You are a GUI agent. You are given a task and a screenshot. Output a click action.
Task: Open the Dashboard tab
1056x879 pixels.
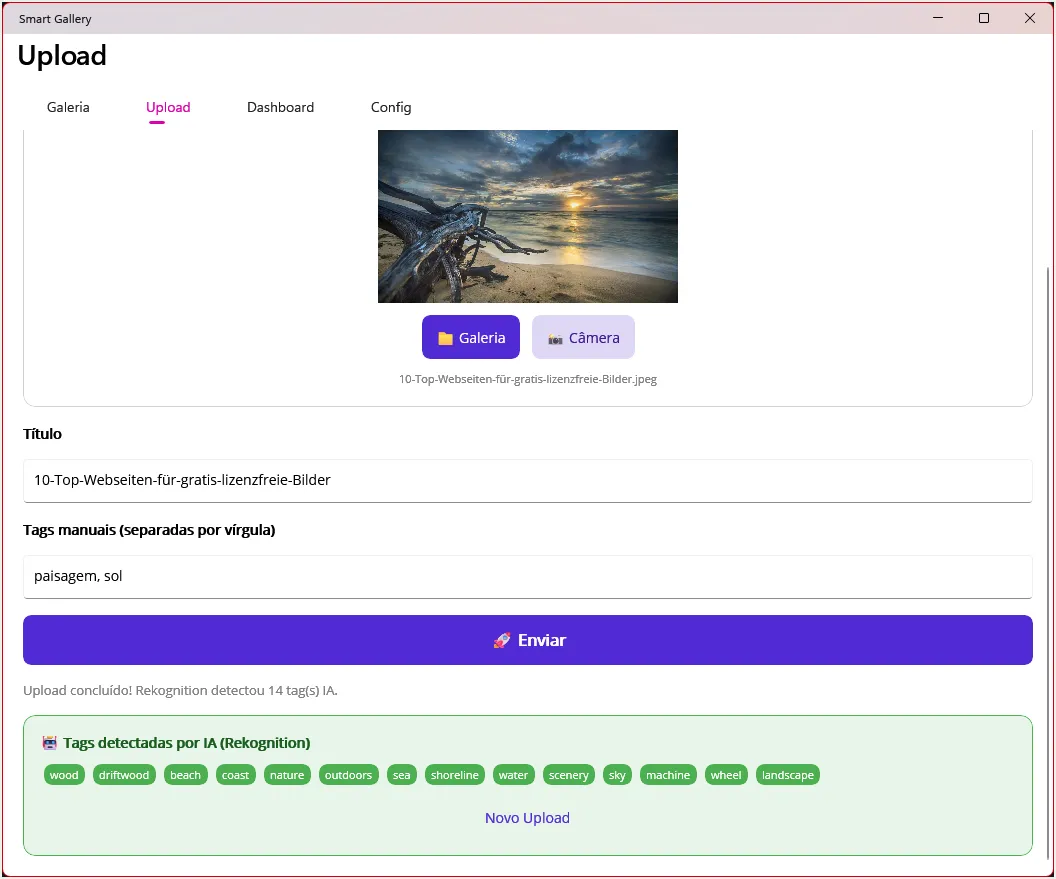(280, 107)
